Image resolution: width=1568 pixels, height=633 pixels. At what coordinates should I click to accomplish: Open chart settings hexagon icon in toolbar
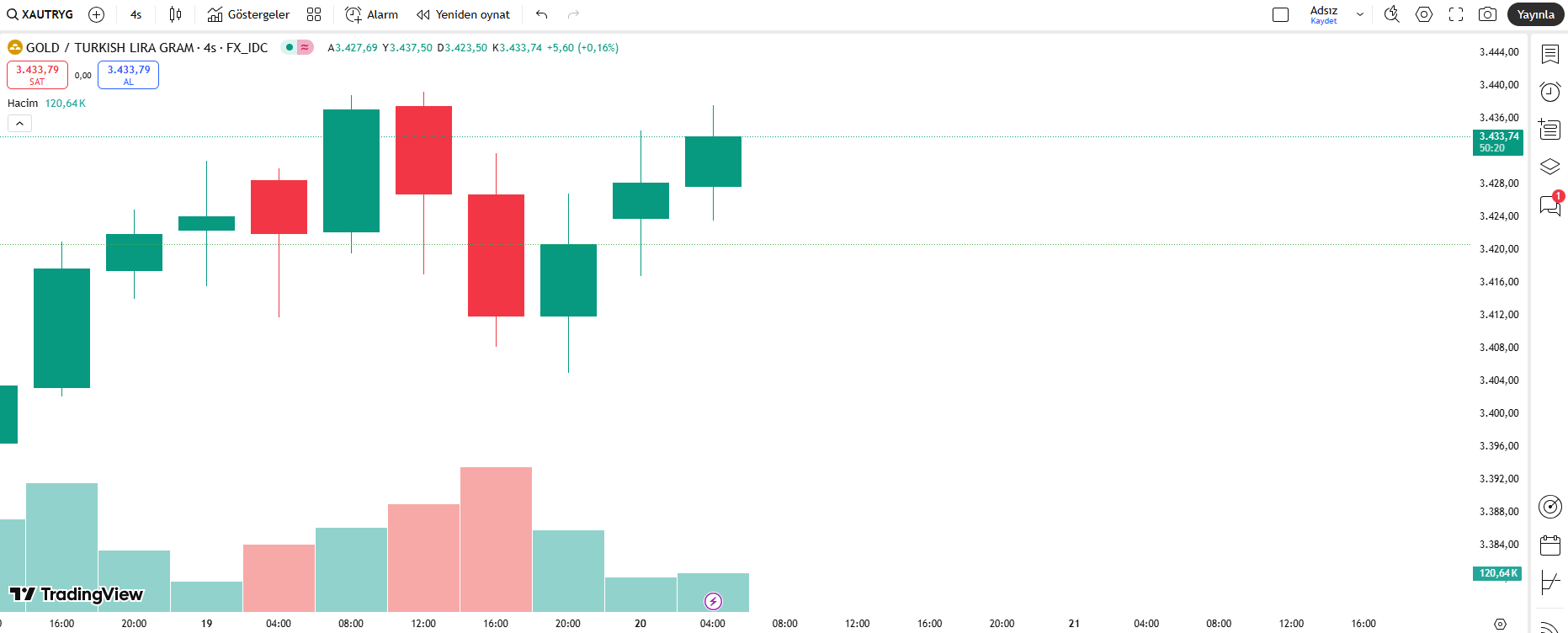(x=1424, y=14)
